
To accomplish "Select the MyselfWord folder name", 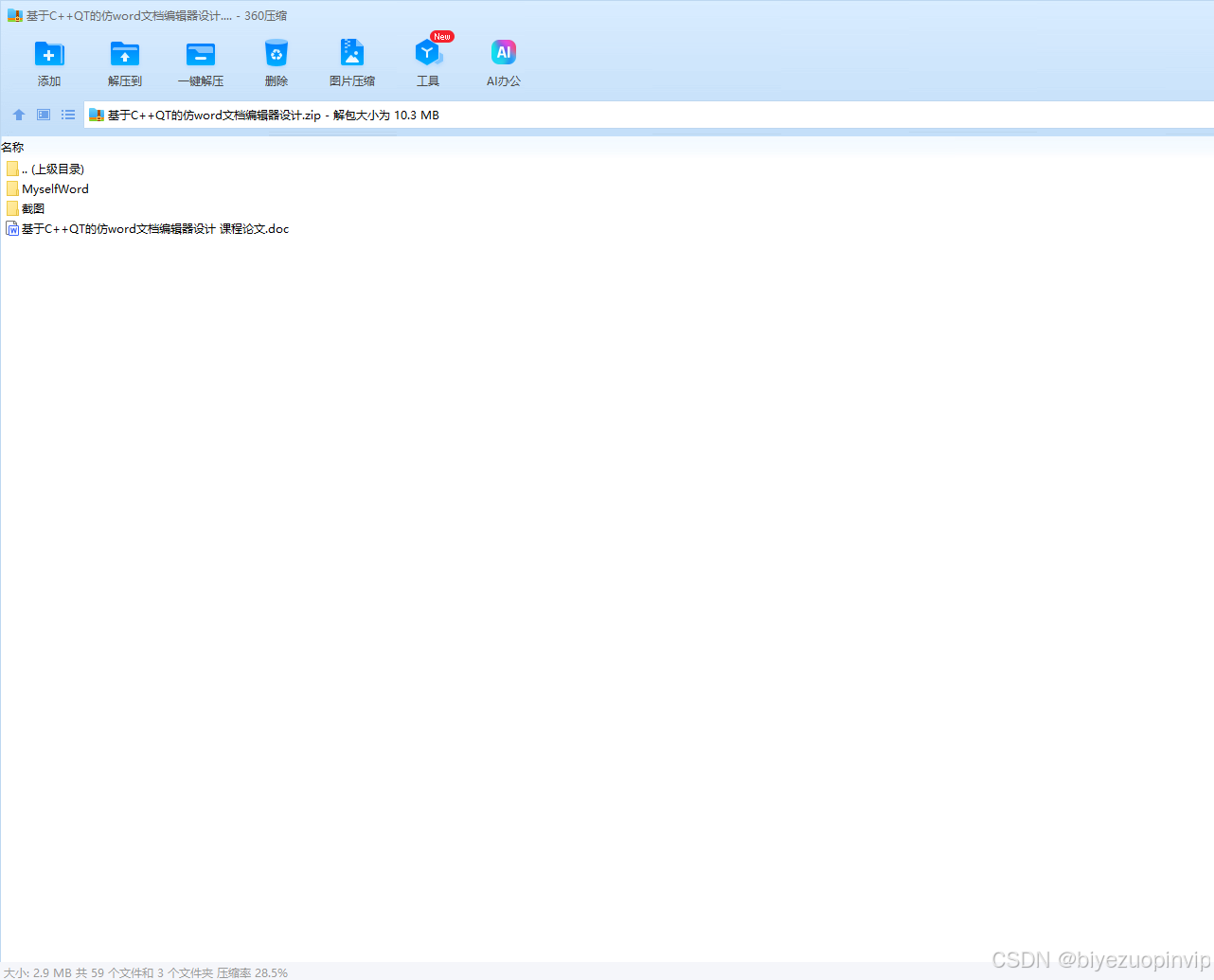I will point(55,188).
